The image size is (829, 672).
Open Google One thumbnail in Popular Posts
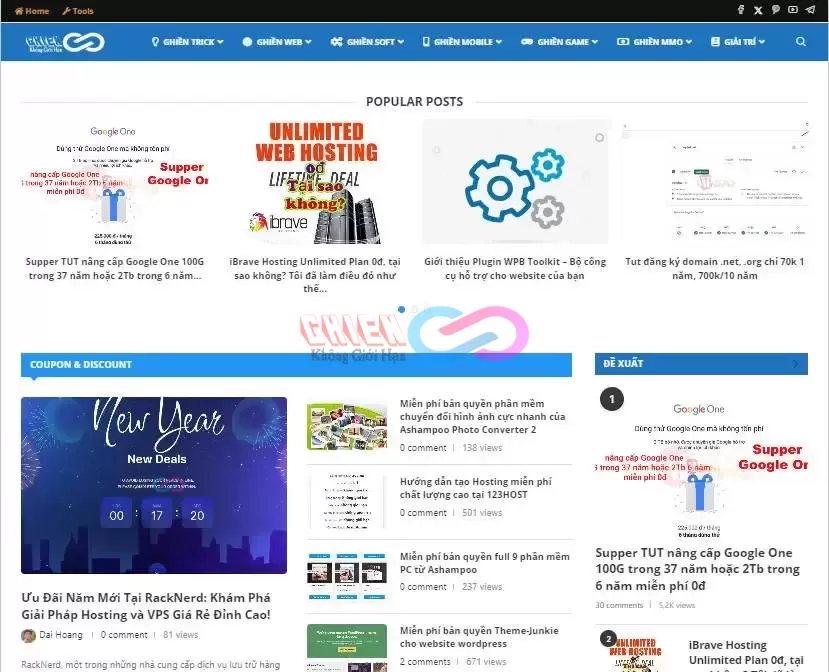[x=114, y=182]
